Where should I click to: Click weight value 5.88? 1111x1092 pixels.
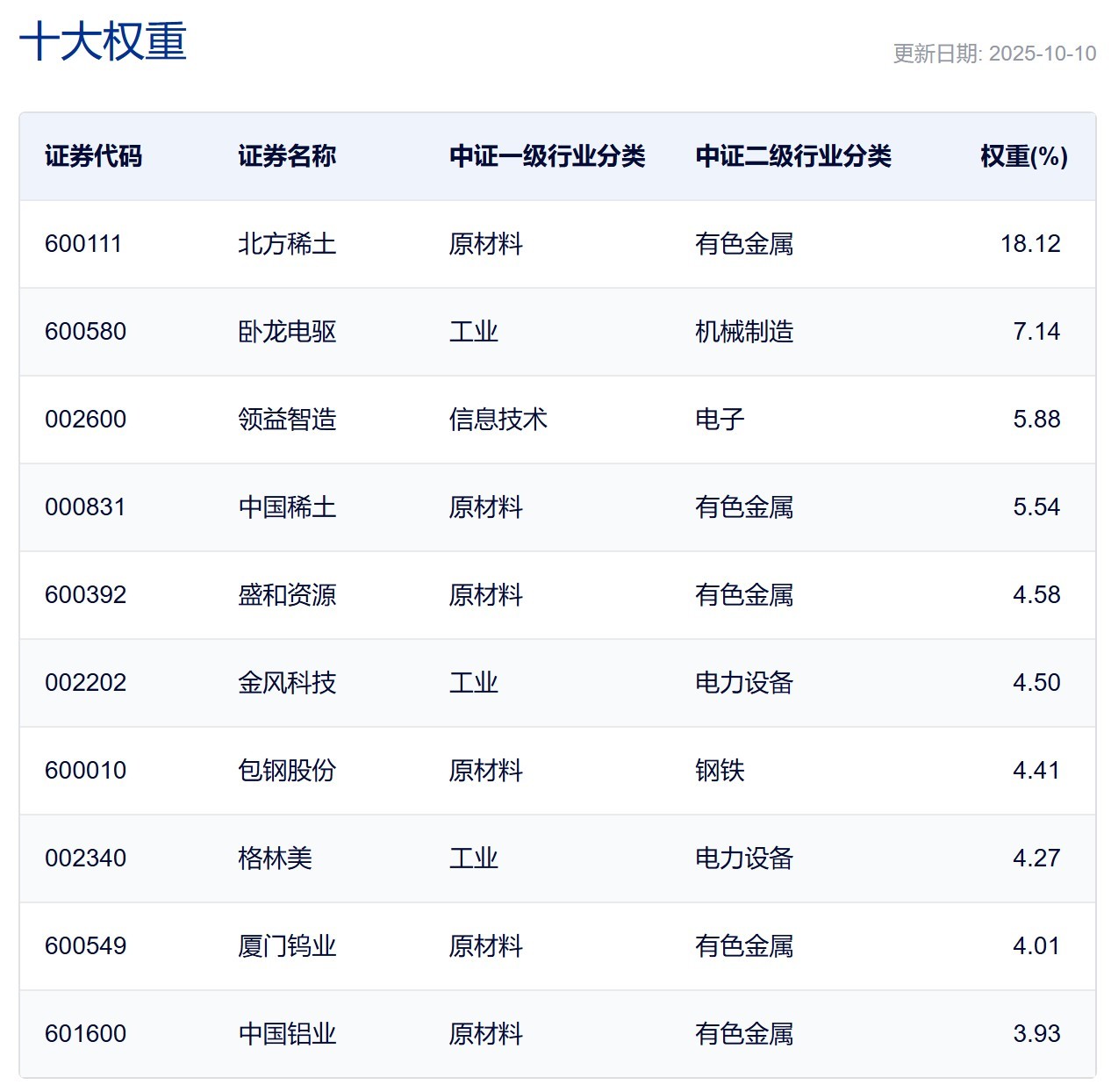(1036, 420)
